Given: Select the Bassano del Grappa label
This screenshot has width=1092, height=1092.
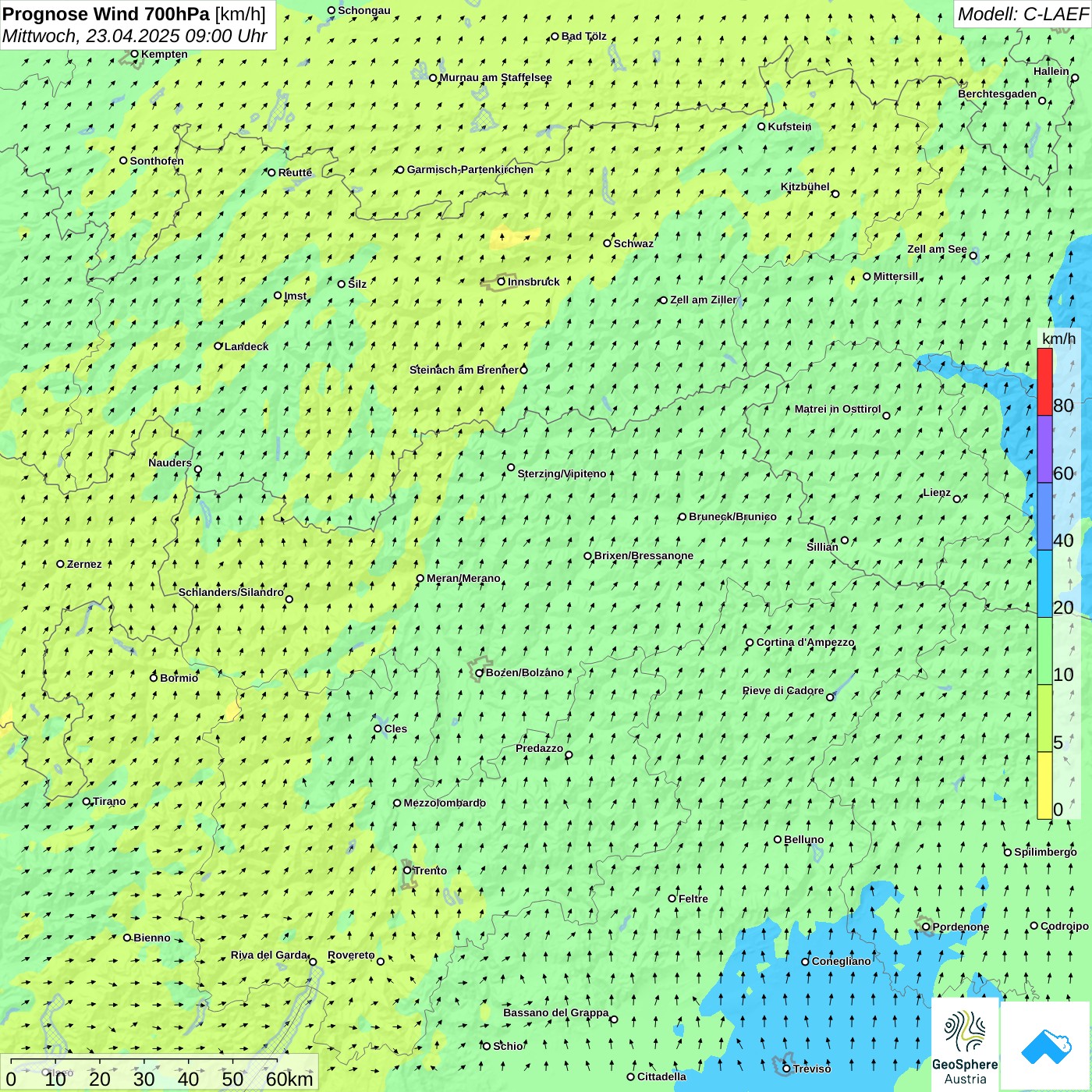Looking at the screenshot, I should [x=556, y=1012].
